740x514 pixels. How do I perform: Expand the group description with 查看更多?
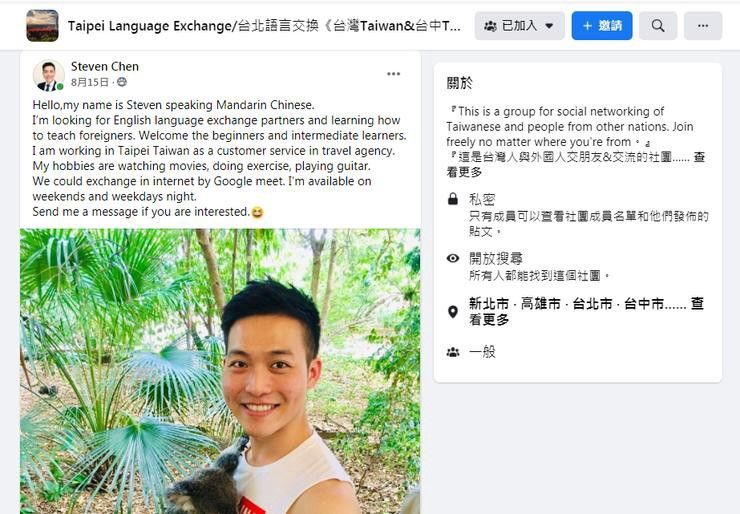[576, 165]
